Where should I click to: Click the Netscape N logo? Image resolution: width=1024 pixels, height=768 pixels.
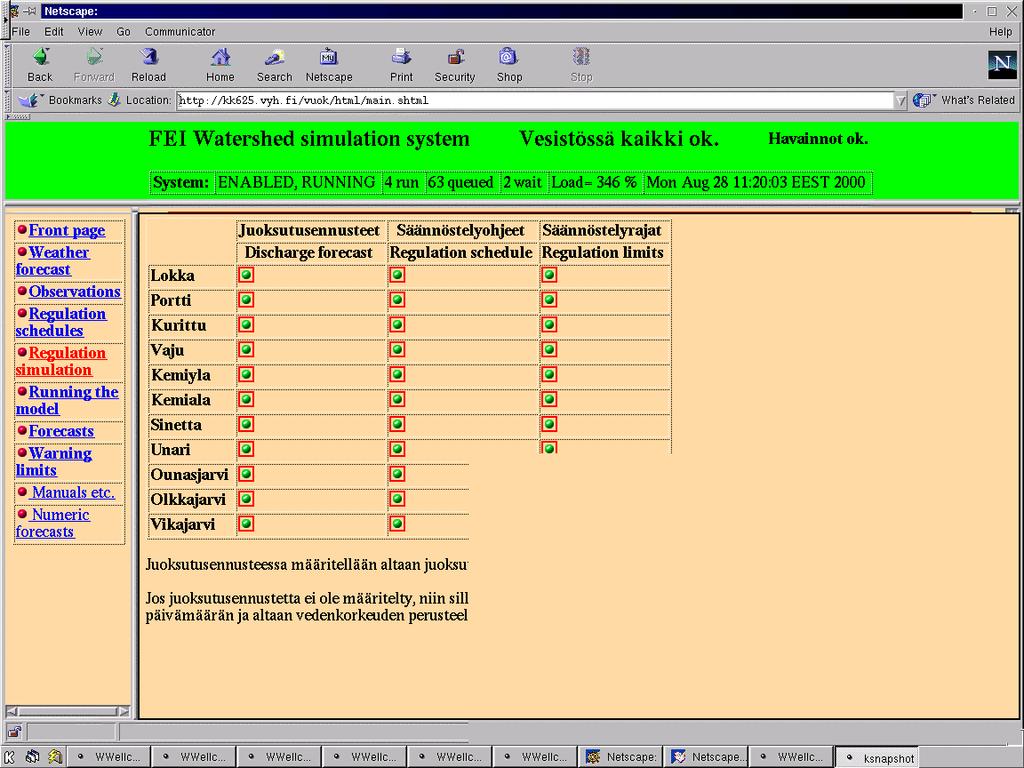coord(1002,65)
